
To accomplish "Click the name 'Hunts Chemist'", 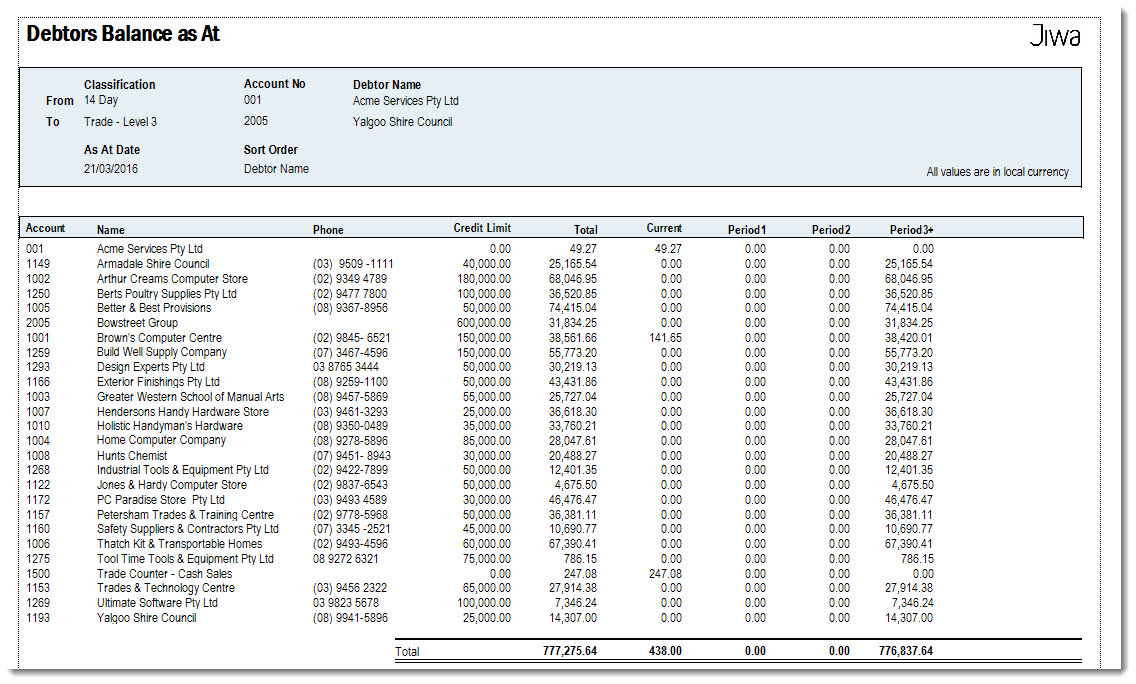I will pos(132,456).
